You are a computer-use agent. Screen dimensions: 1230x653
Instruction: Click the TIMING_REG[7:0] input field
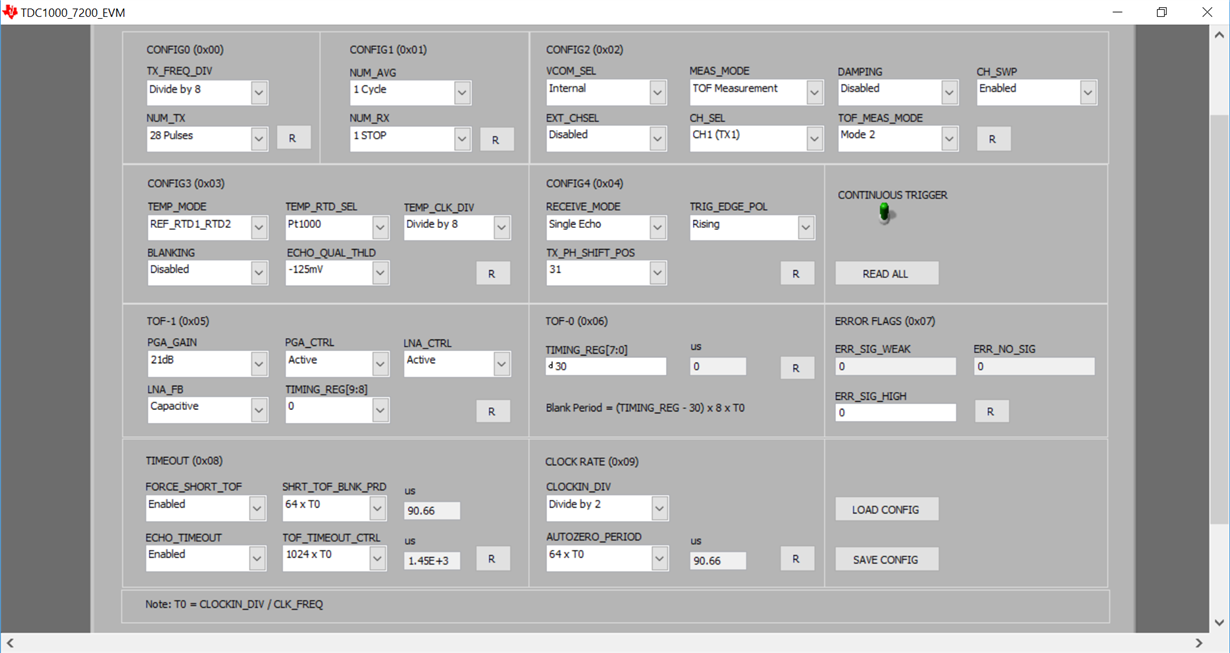coord(606,366)
